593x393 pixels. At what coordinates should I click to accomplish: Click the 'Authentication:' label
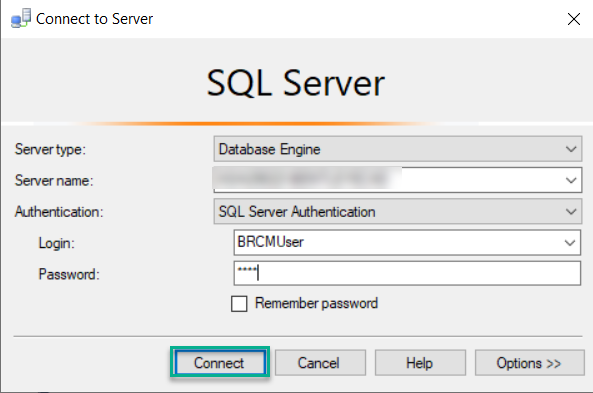(x=59, y=212)
